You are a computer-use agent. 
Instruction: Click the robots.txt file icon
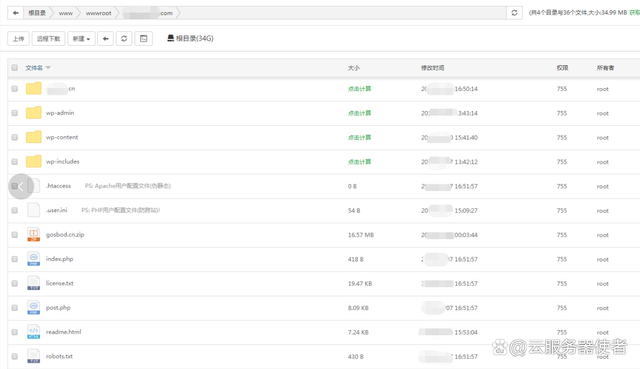click(33, 356)
